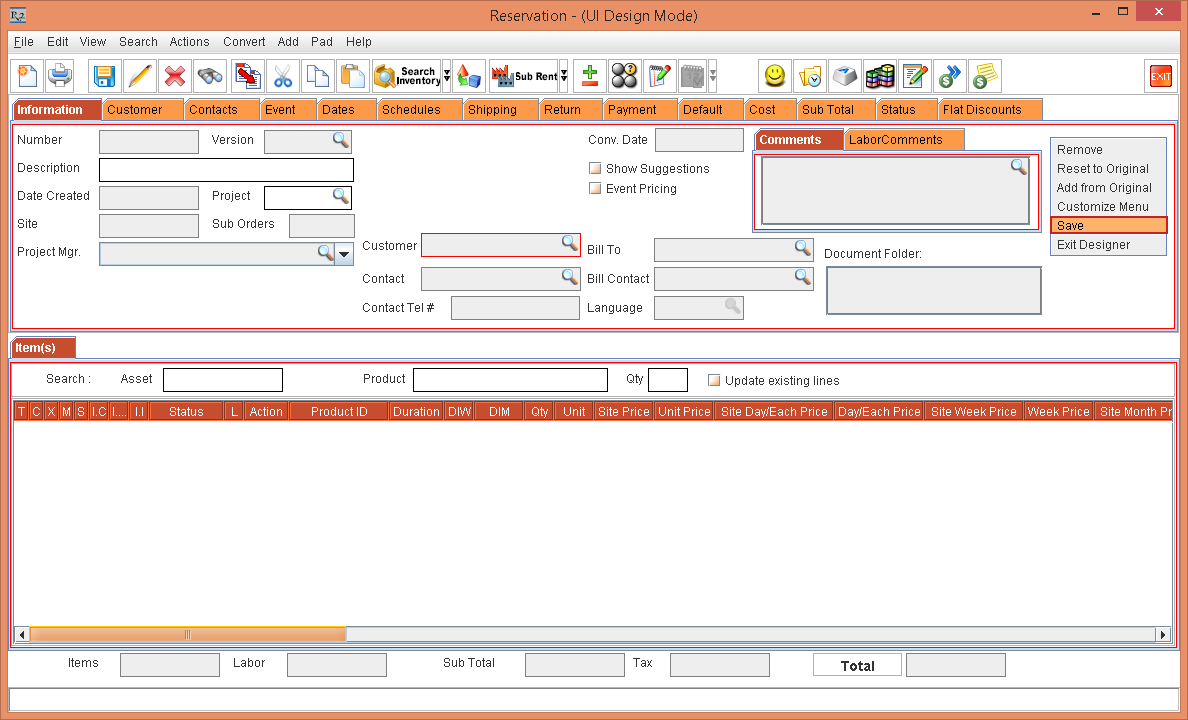Click the Edit pencil icon
1188x720 pixels.
pos(139,76)
